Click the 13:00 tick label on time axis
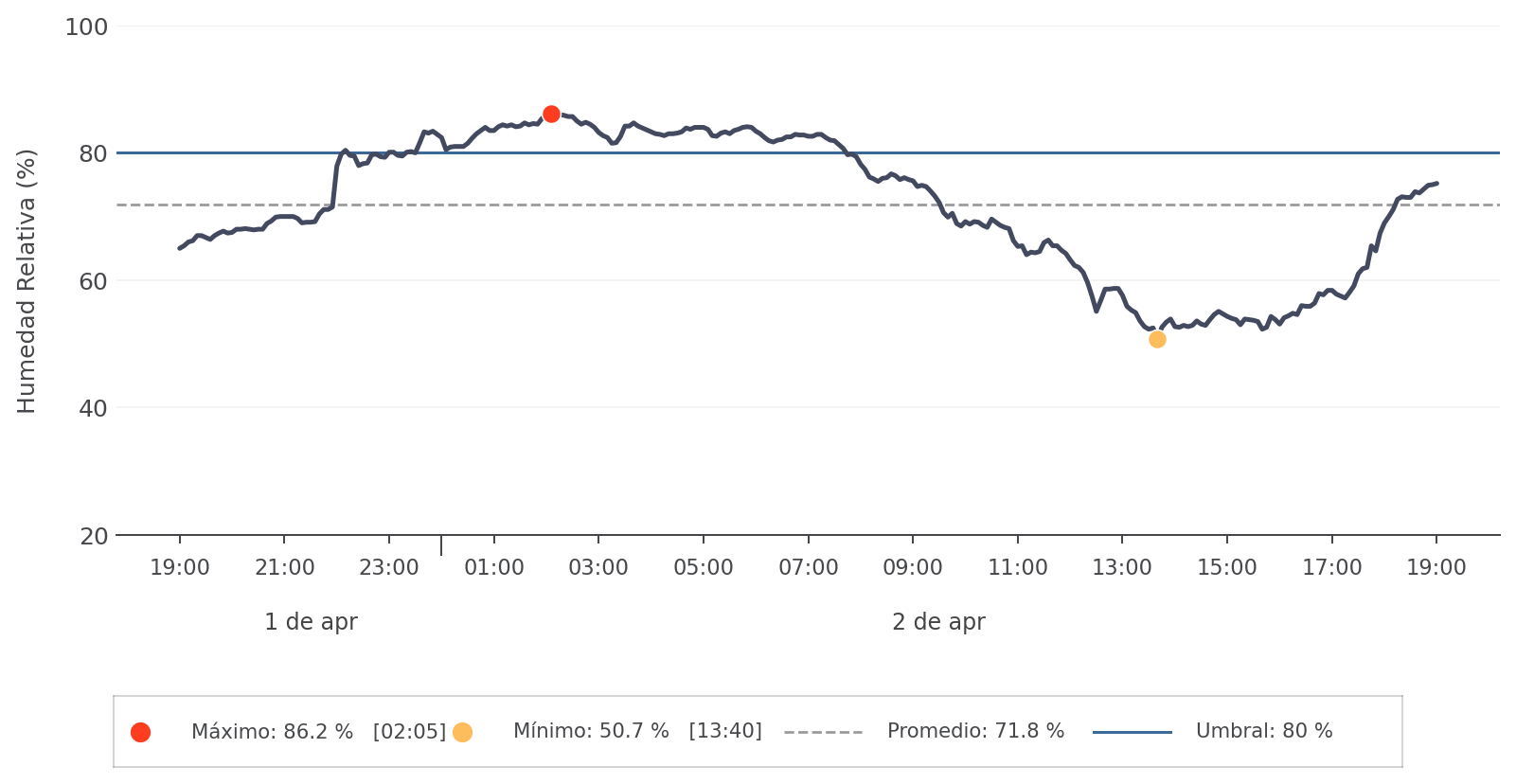The width and height of the screenshot is (1516, 784). [1122, 568]
